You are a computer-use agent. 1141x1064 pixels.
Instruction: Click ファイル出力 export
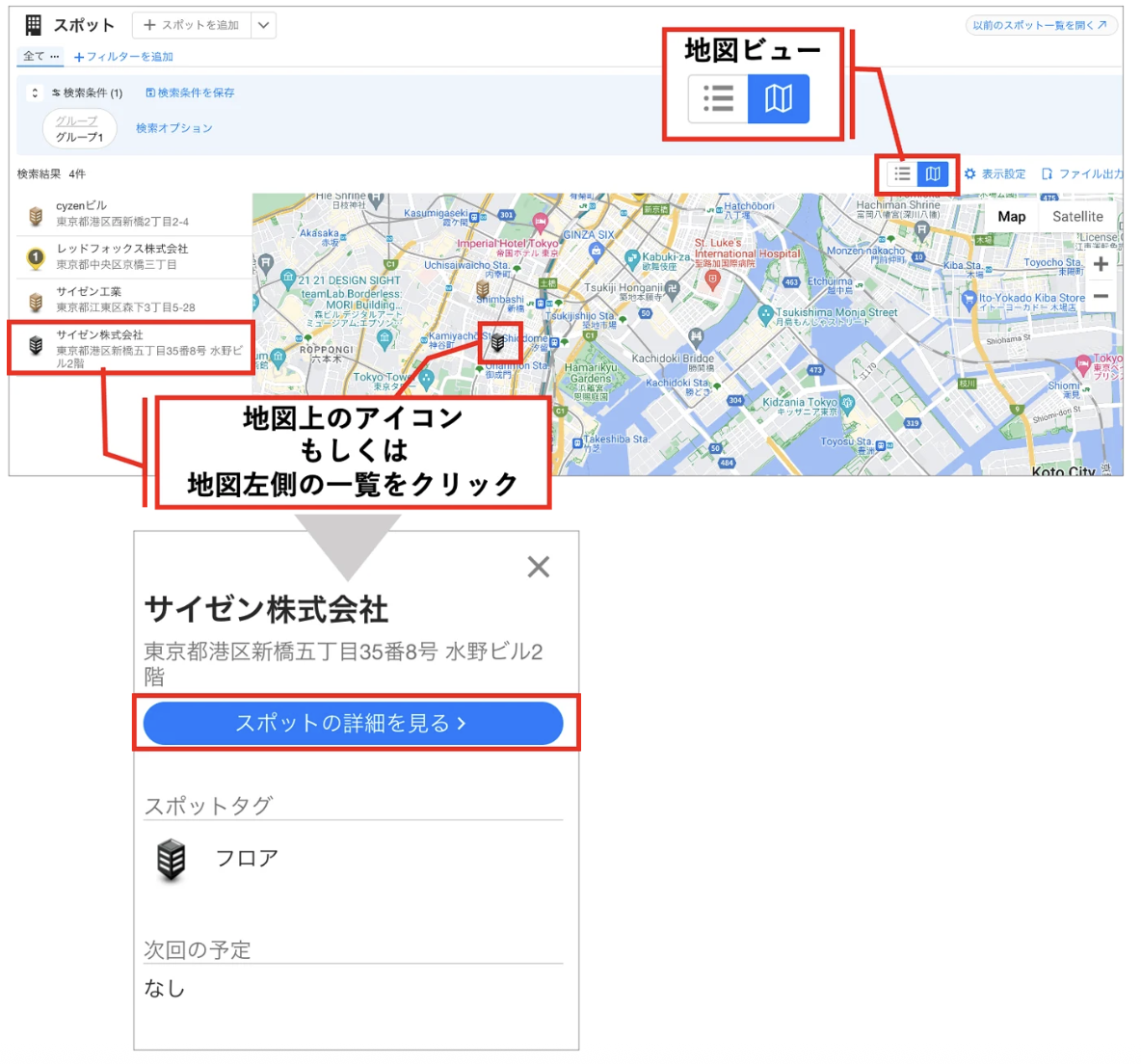click(1083, 173)
